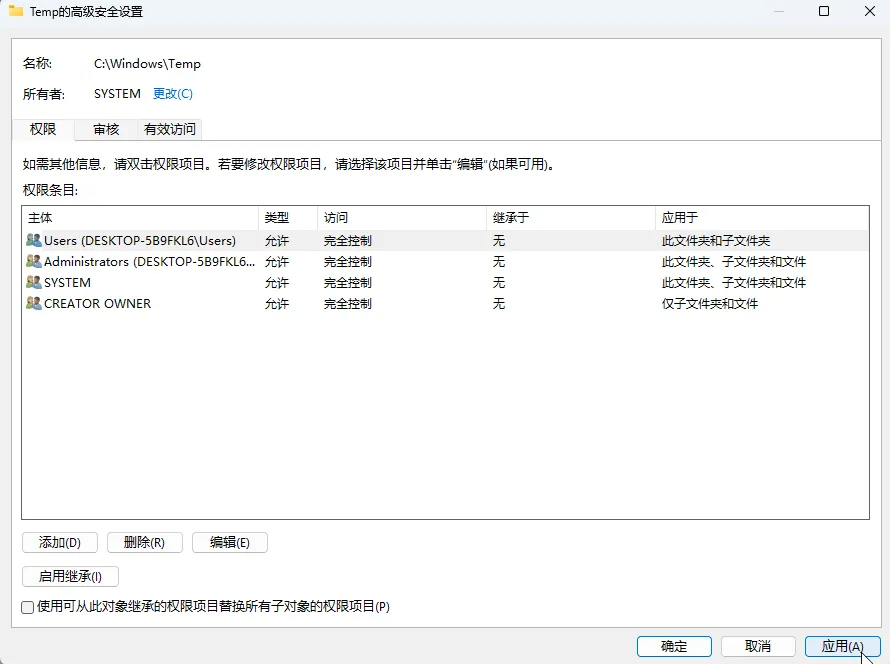Click the 删除(R) button
Image resolution: width=890 pixels, height=664 pixels.
point(145,543)
